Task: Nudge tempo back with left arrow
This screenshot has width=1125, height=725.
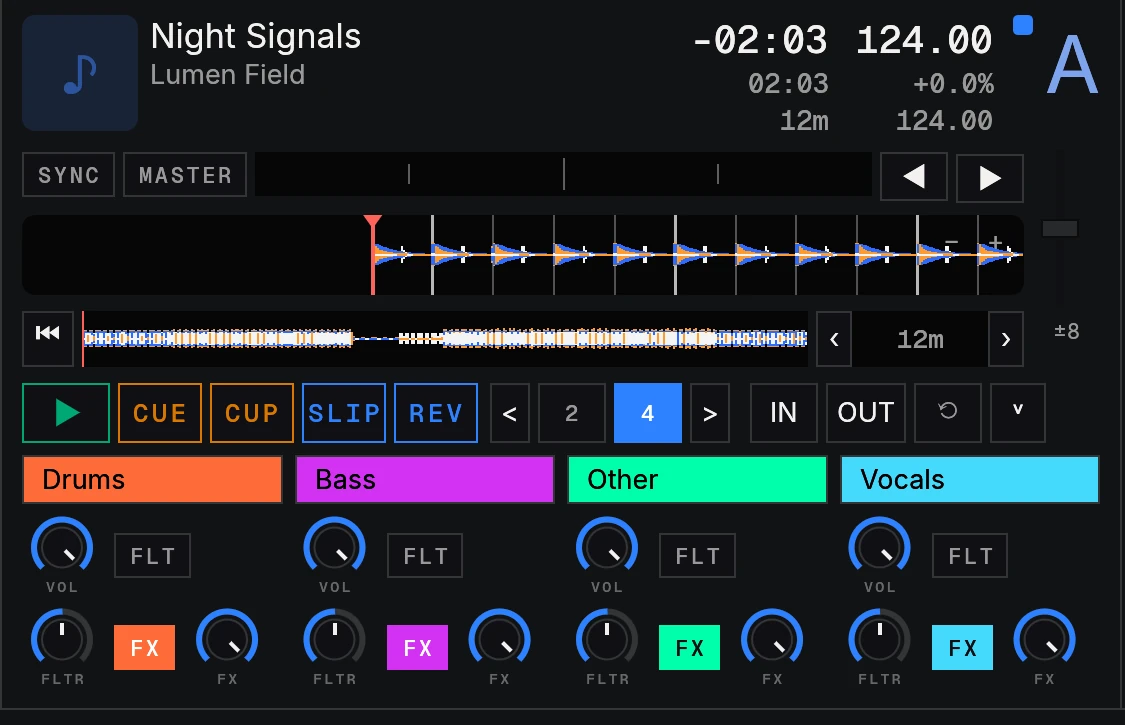Action: click(x=913, y=177)
